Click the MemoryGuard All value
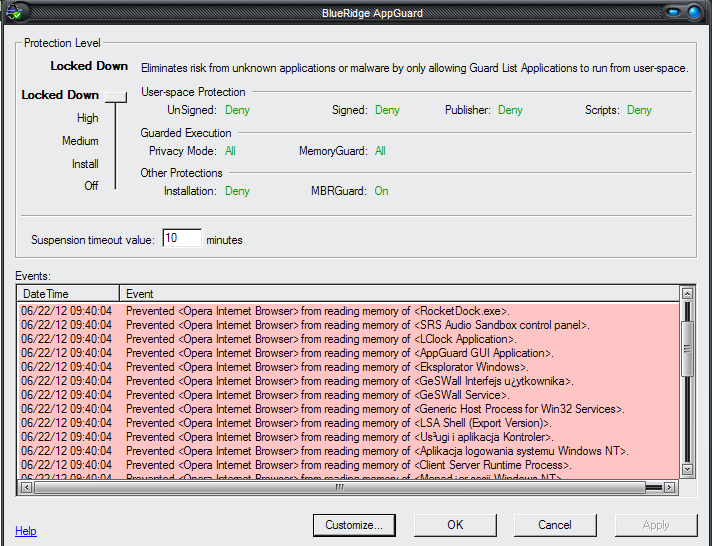 tap(380, 151)
